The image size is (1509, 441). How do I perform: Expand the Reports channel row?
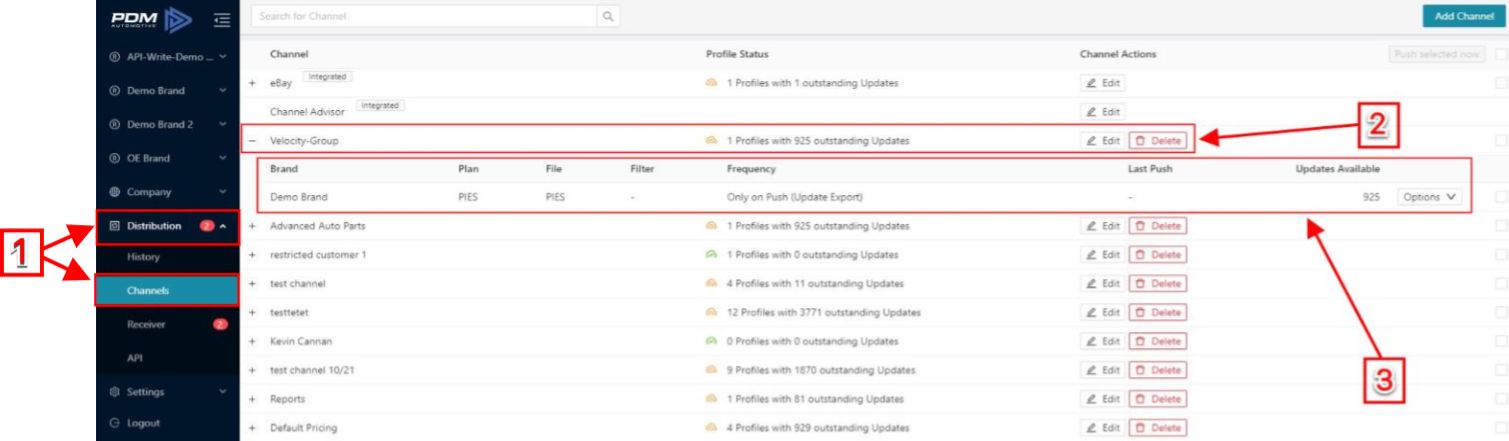[x=252, y=399]
